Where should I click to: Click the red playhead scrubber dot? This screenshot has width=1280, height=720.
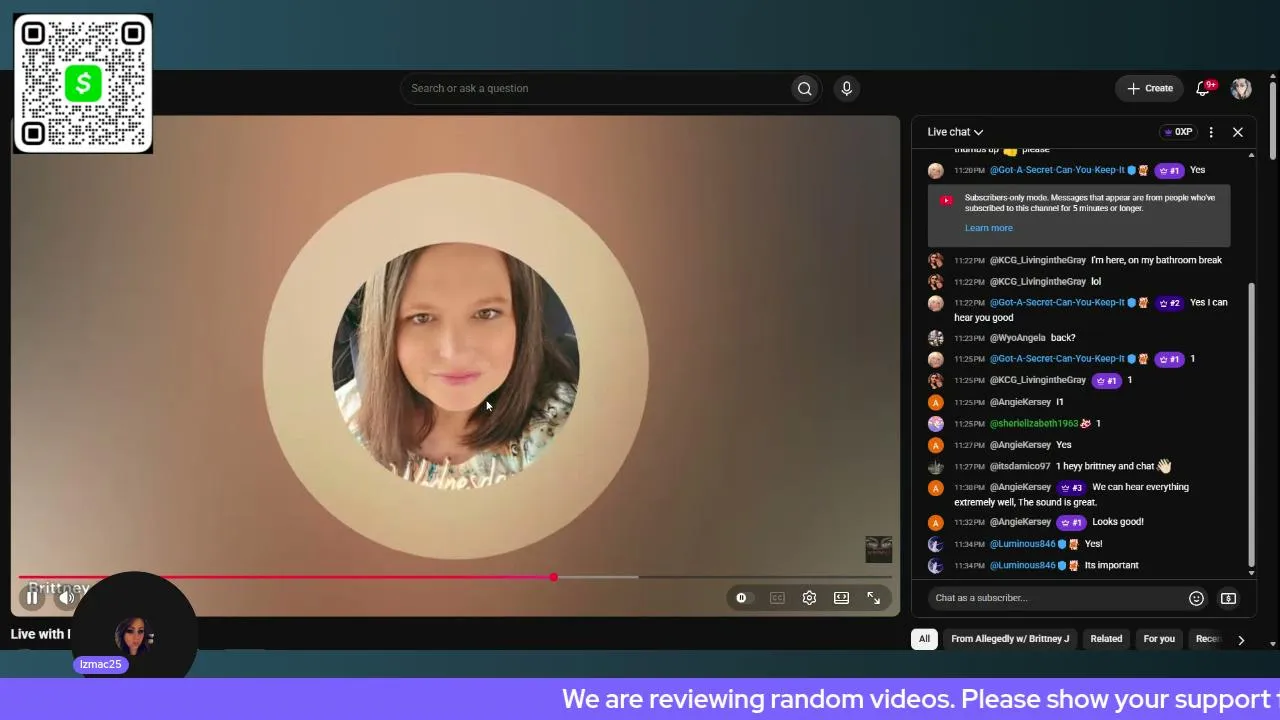pyautogui.click(x=553, y=577)
